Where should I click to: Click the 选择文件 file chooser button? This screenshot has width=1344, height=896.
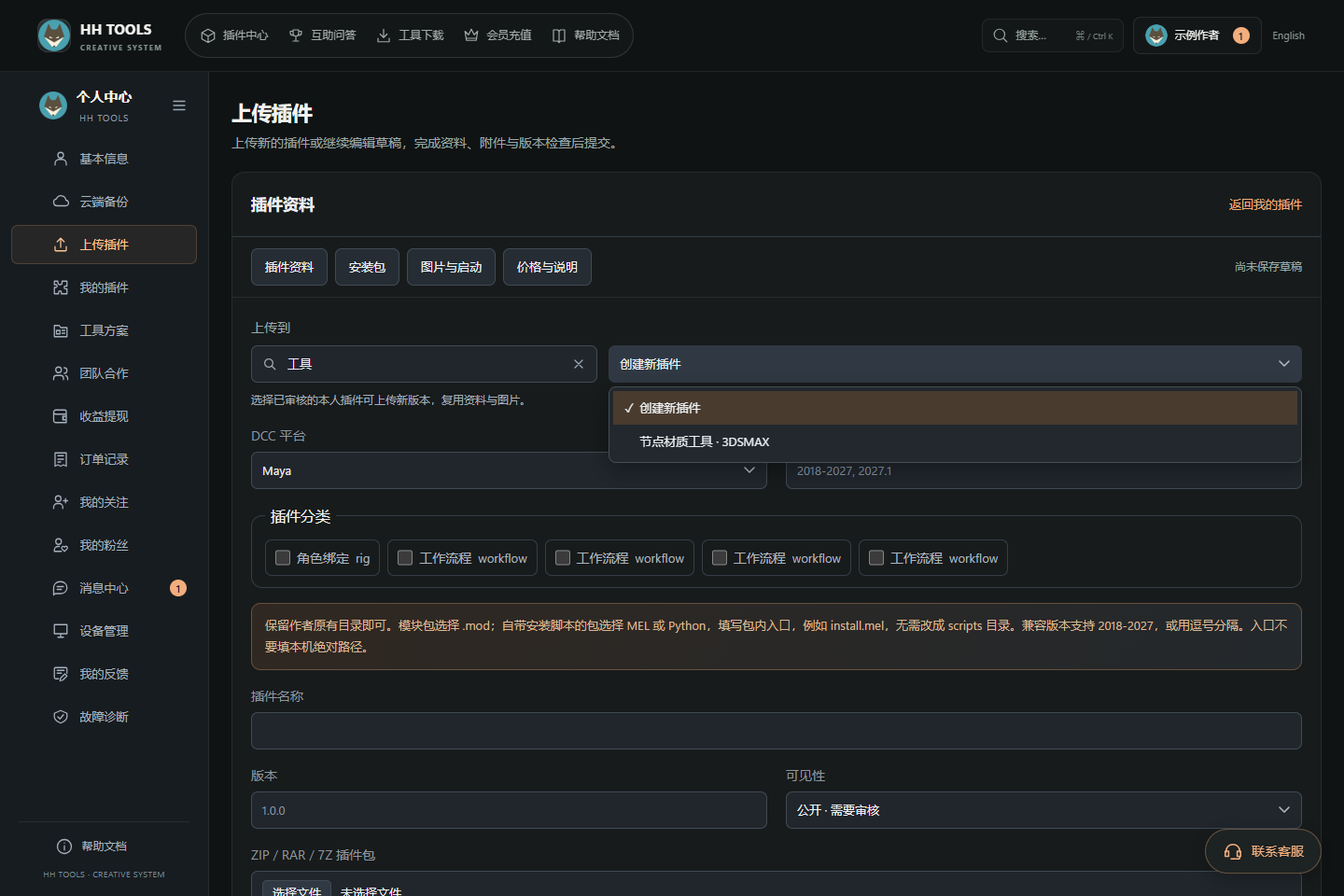click(297, 889)
